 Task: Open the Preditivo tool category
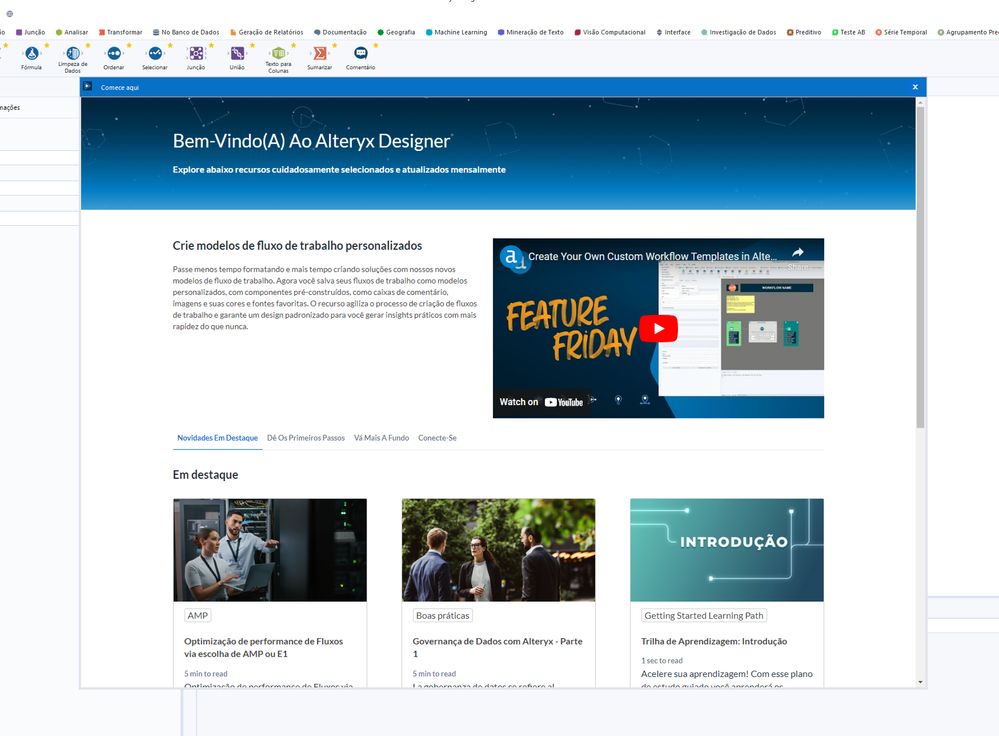804,32
